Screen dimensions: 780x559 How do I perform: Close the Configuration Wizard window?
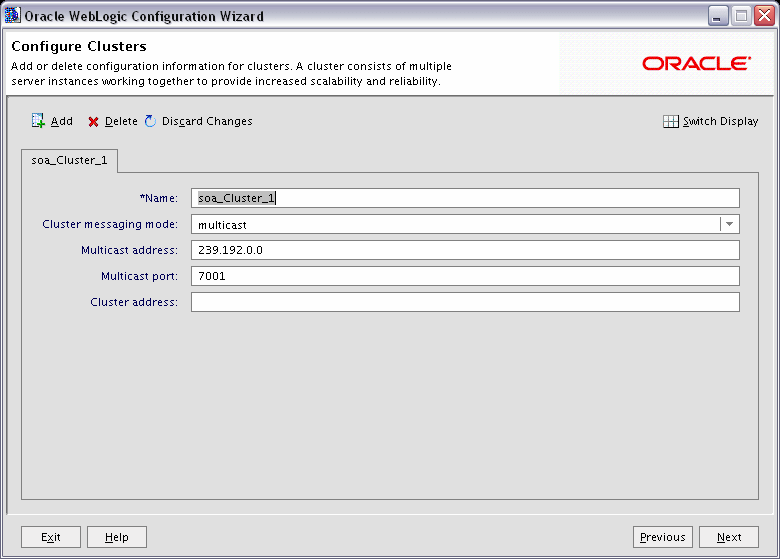(765, 16)
